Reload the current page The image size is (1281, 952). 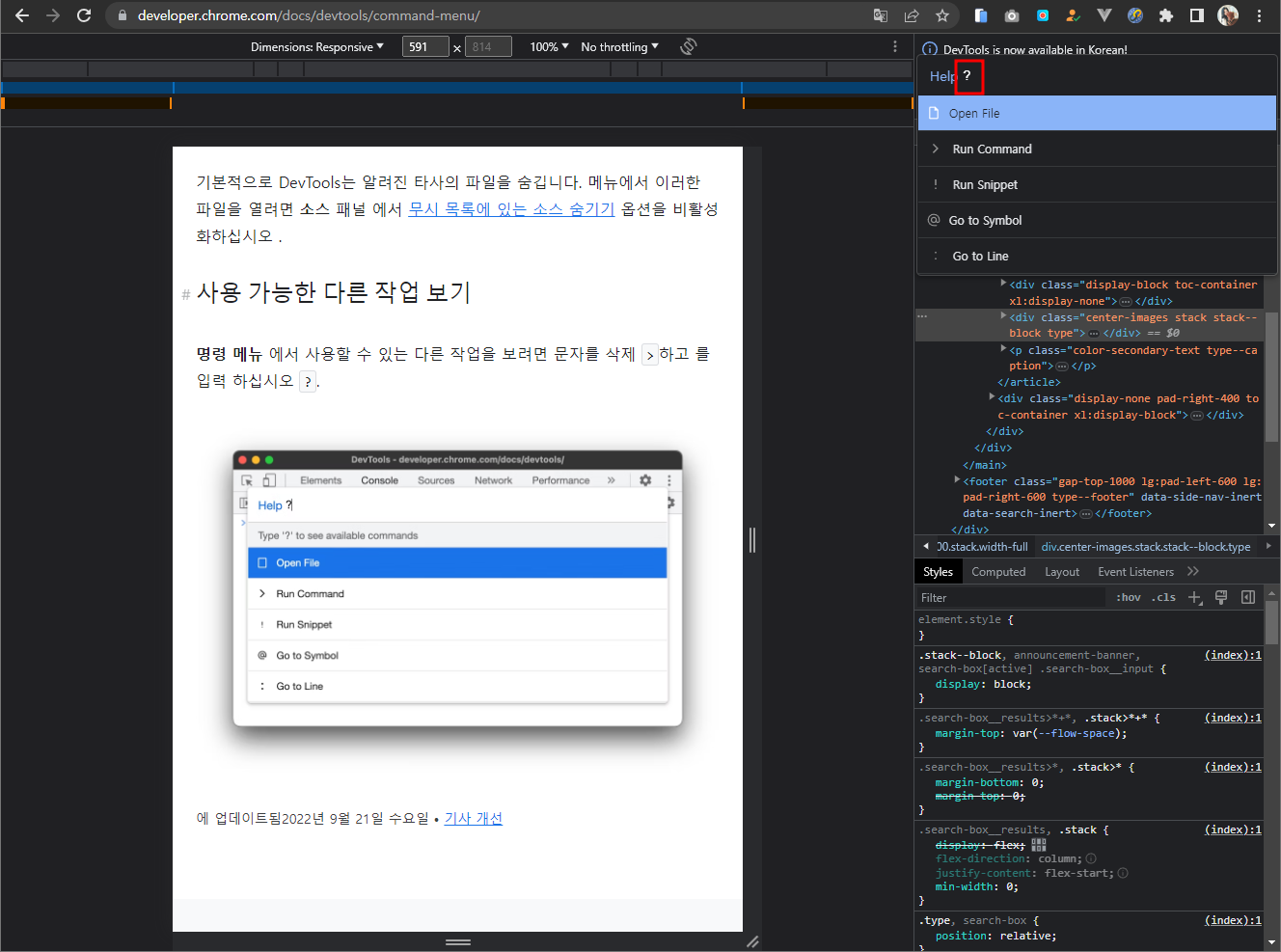[84, 15]
